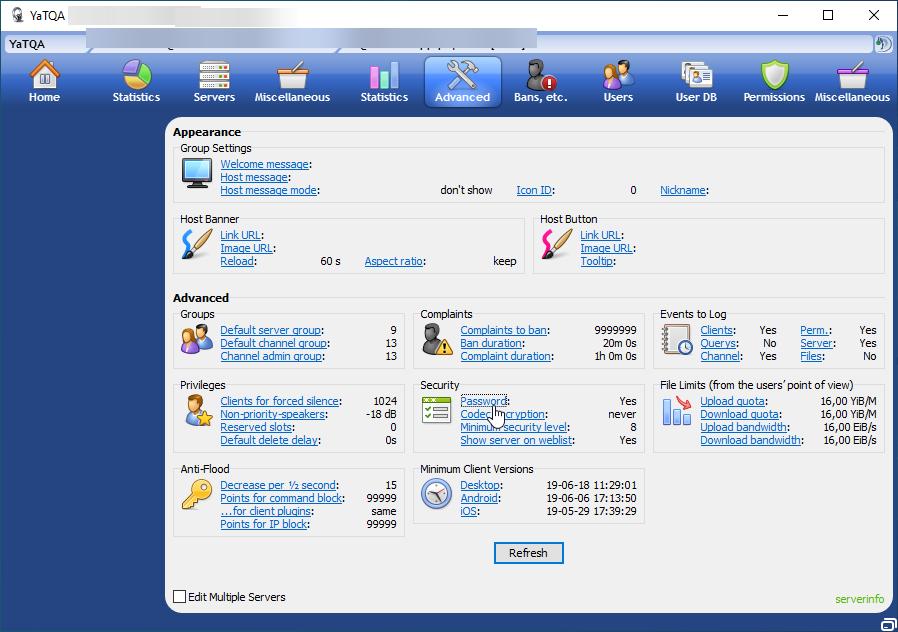Open the Home toolbar section
Viewport: 898px width, 632px height.
44,81
